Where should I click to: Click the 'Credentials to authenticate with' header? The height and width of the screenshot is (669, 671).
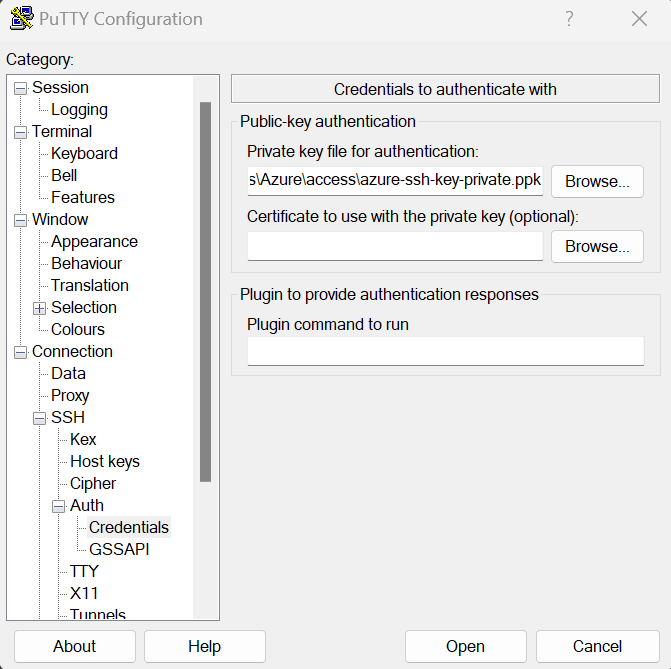[445, 89]
